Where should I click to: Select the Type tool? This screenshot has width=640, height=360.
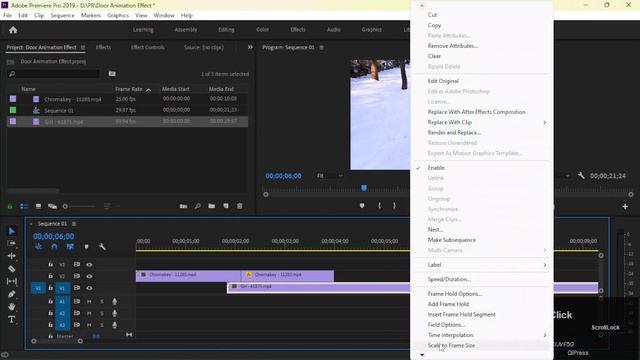pos(12,319)
